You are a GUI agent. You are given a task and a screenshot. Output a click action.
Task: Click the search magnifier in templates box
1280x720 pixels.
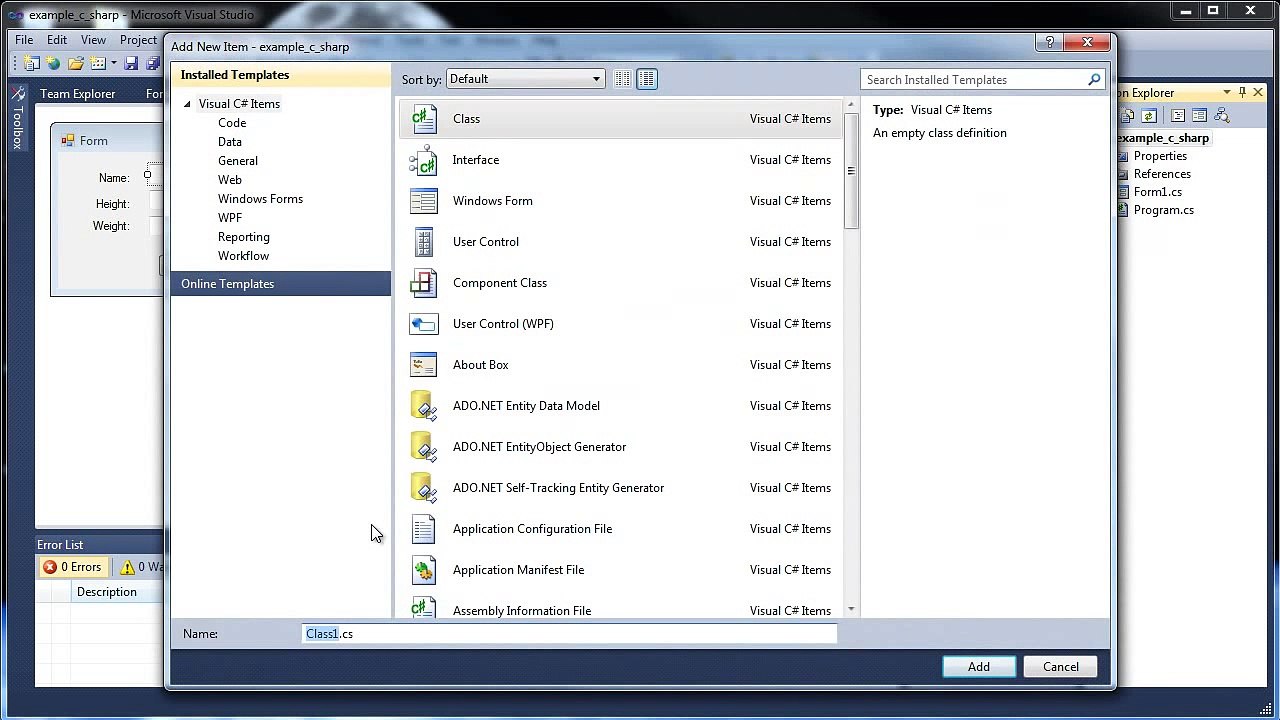coord(1094,80)
